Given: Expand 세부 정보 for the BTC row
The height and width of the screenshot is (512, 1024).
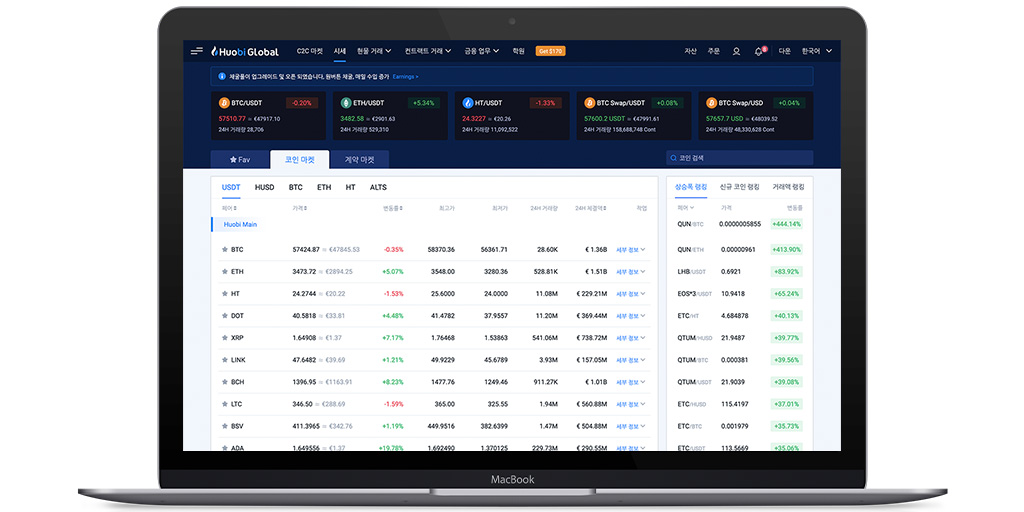Looking at the screenshot, I should click(x=631, y=250).
